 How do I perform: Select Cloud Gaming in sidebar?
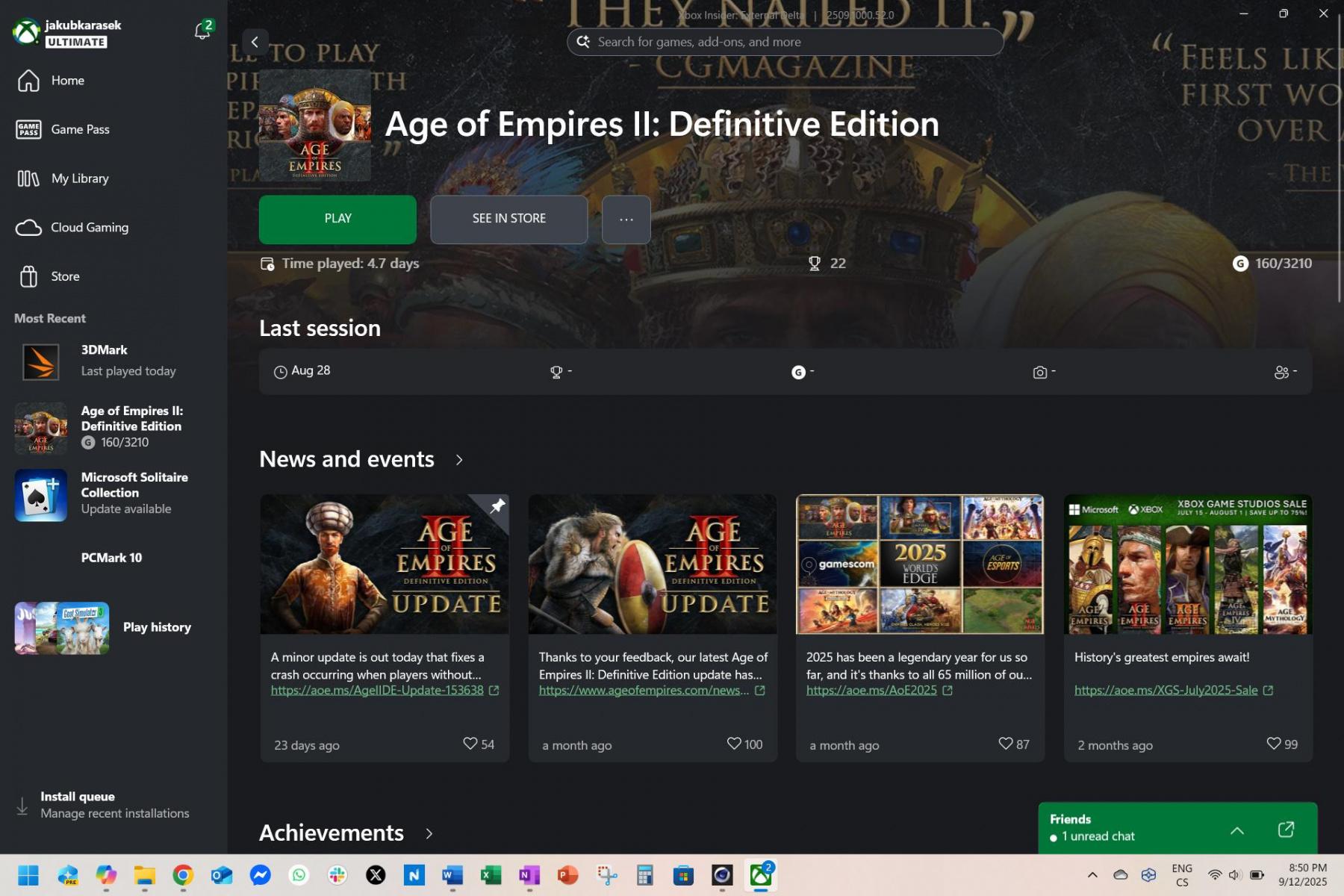point(89,228)
